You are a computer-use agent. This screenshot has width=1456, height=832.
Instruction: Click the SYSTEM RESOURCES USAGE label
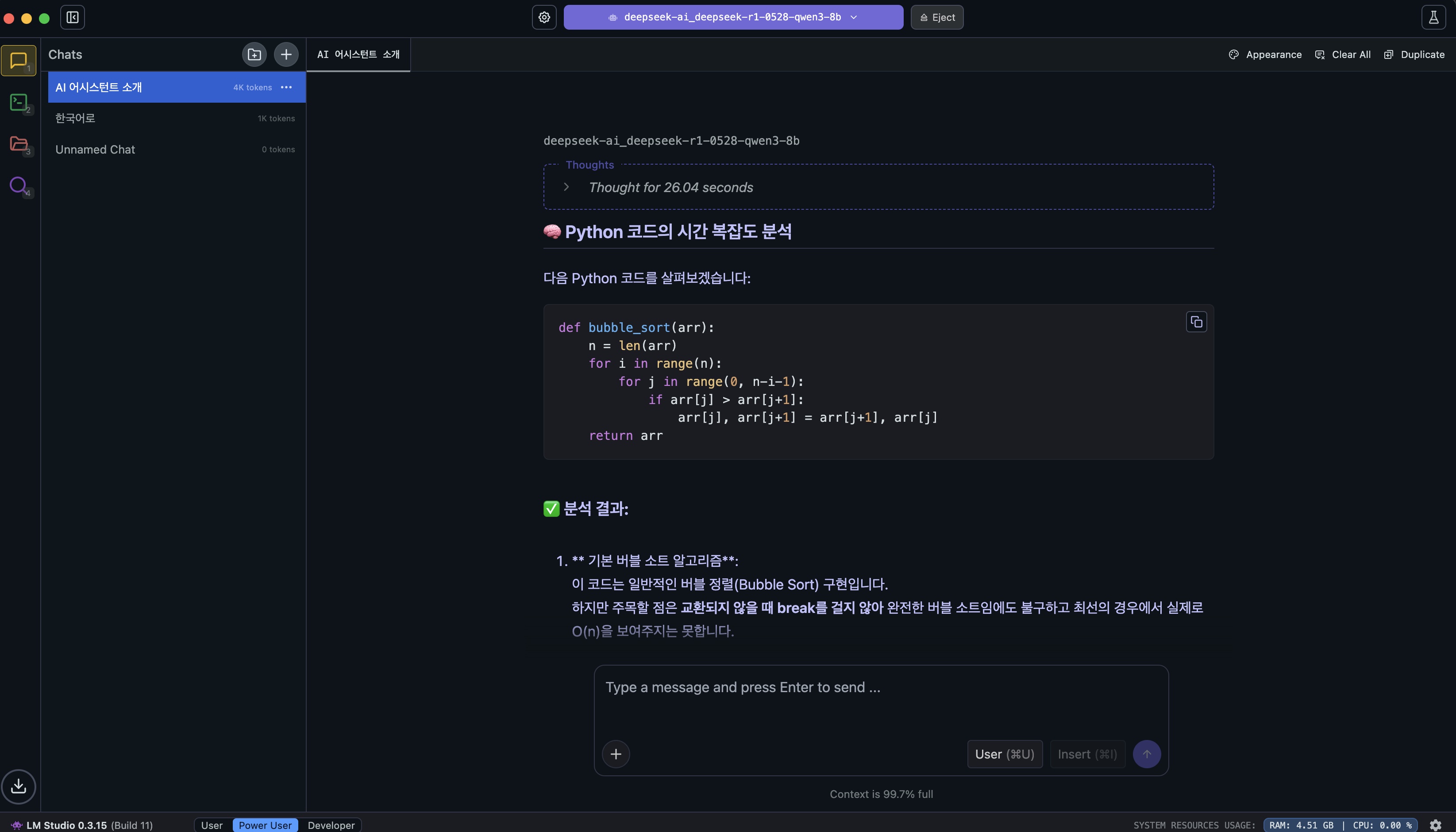pos(1194,825)
